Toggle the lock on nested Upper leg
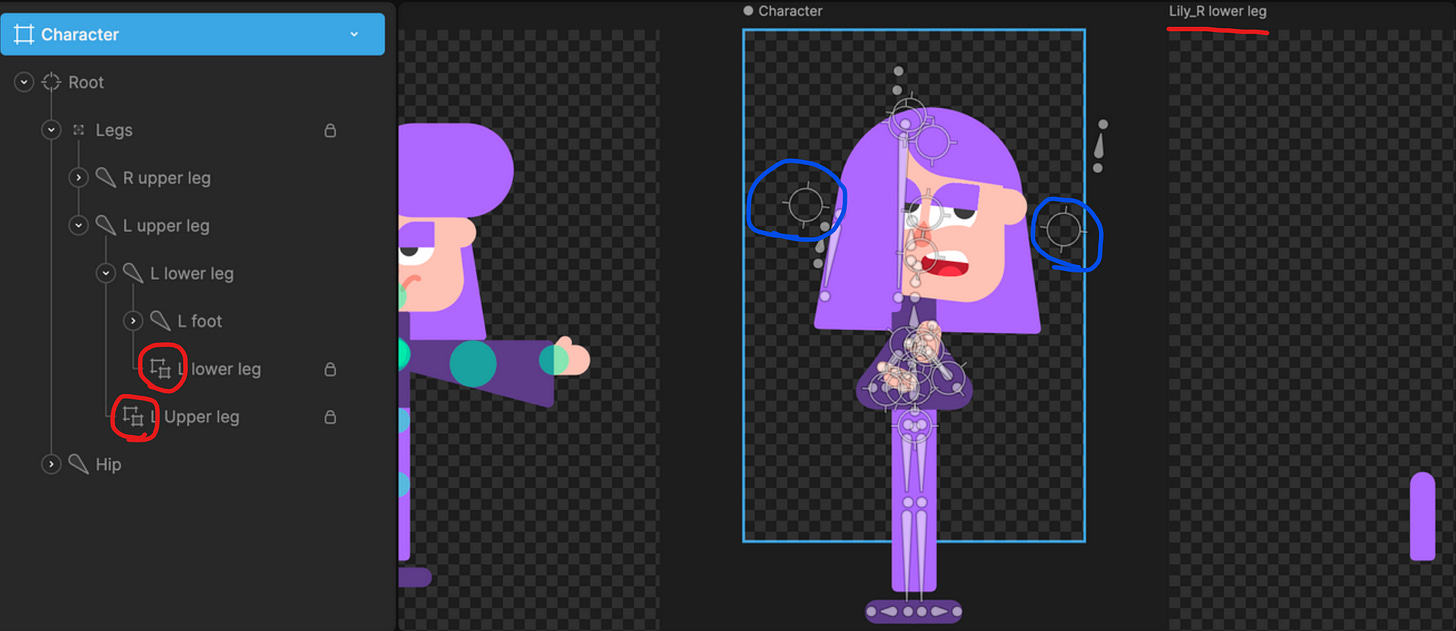 pyautogui.click(x=330, y=417)
